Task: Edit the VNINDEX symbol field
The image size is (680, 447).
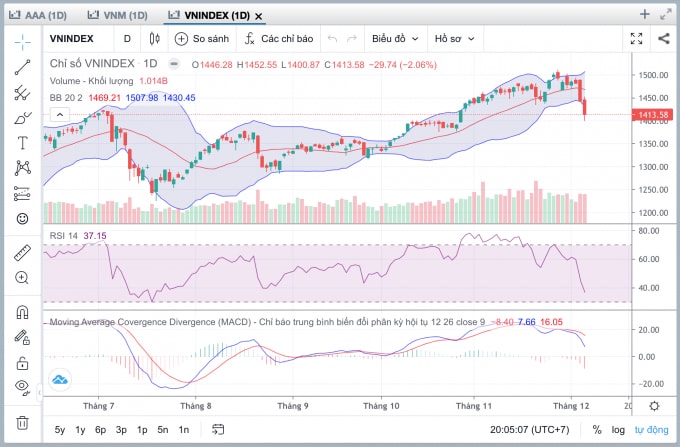Action: pos(72,39)
